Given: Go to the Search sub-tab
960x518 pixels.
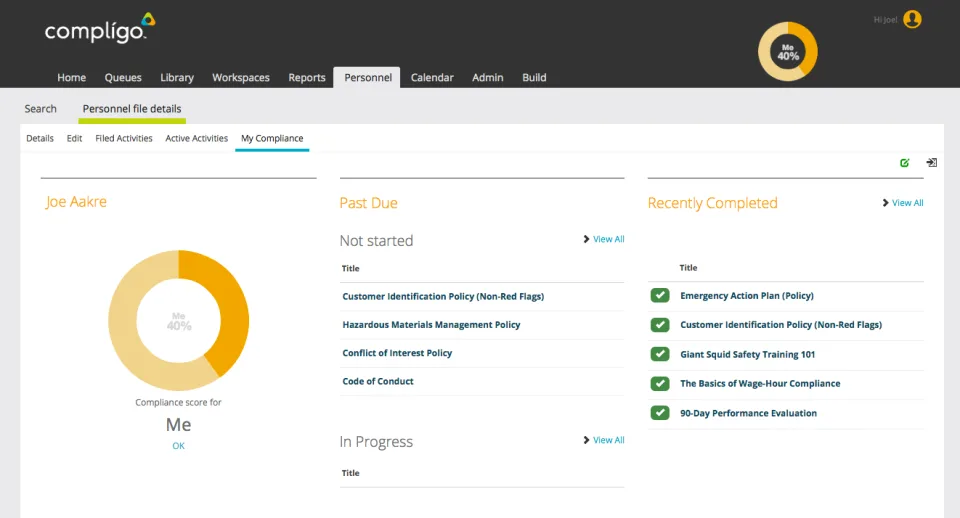Looking at the screenshot, I should 40,108.
